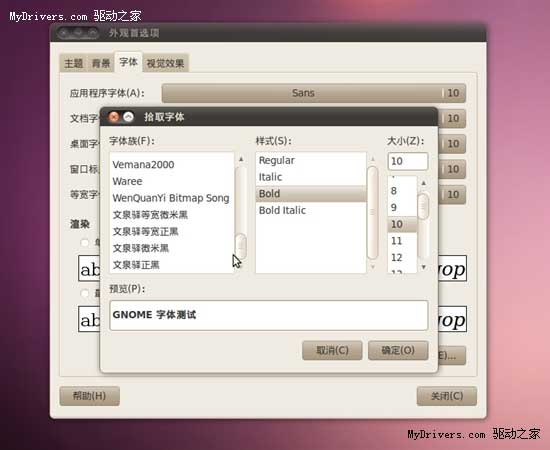Click the 取消(C) button

332,350
